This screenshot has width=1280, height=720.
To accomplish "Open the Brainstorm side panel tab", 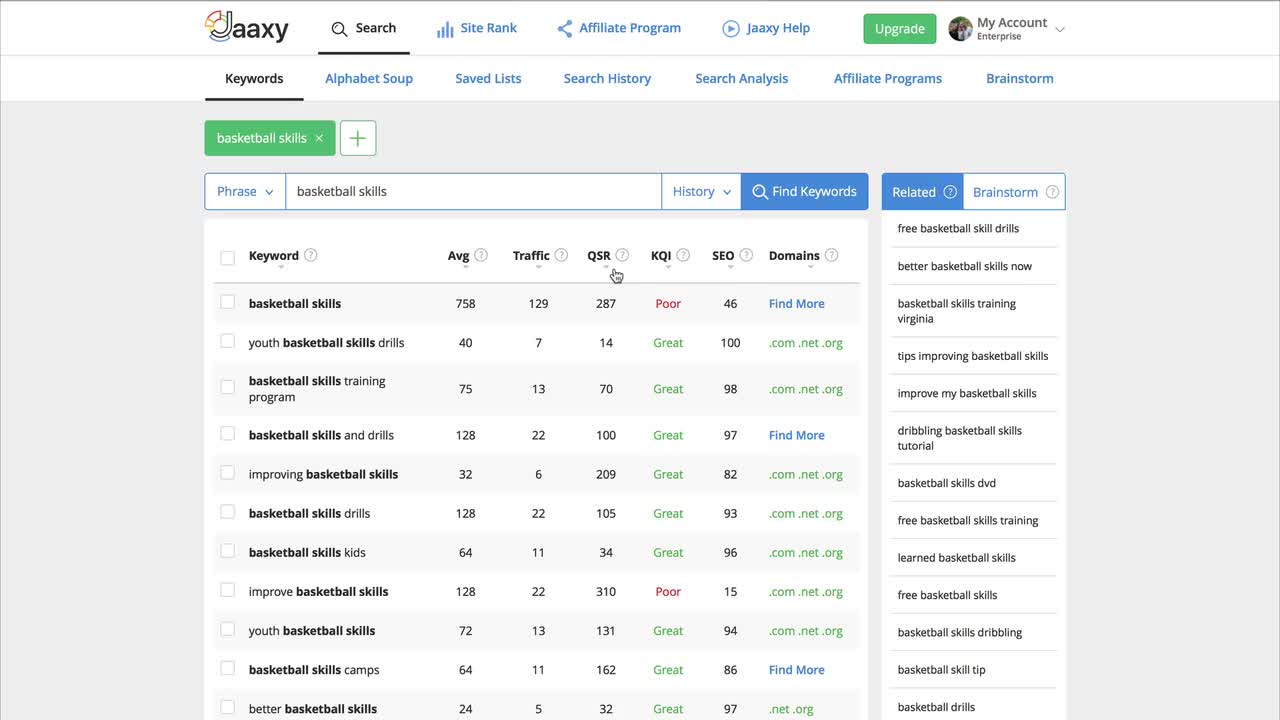I will (x=1014, y=192).
